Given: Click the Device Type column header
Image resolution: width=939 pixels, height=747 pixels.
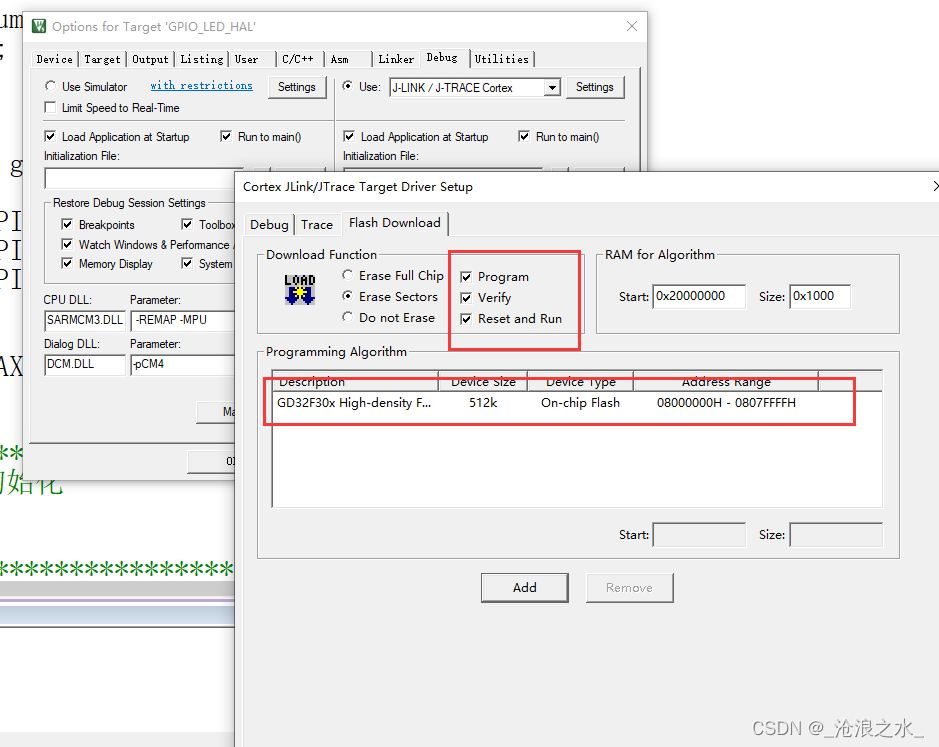Looking at the screenshot, I should click(580, 382).
